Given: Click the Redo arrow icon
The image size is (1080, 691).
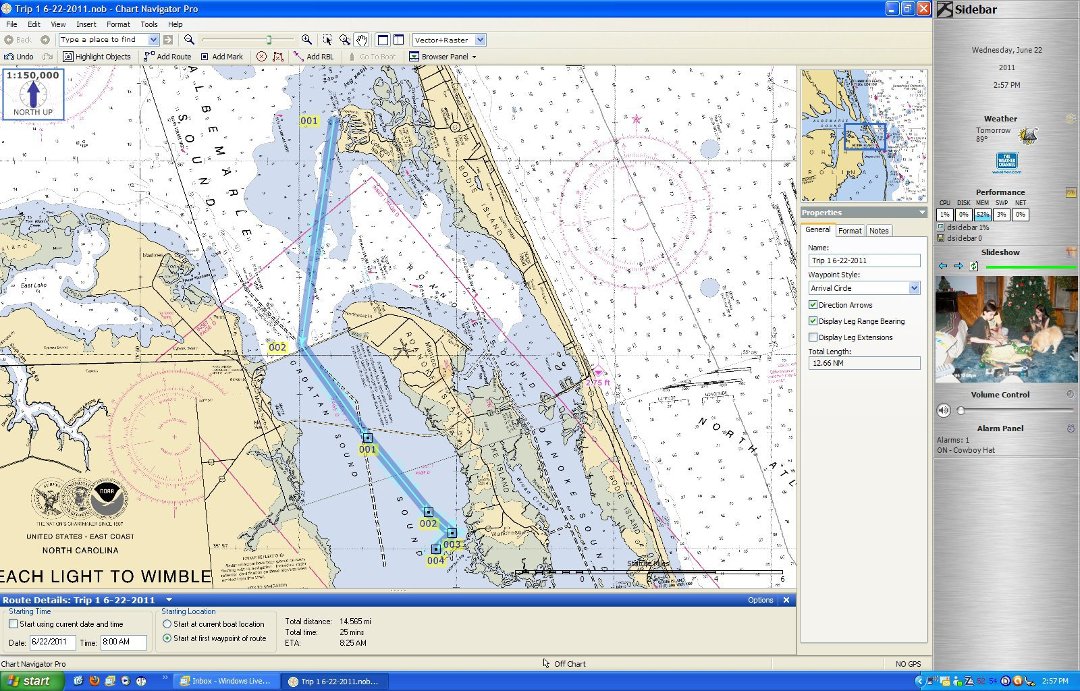Looking at the screenshot, I should pos(48,56).
